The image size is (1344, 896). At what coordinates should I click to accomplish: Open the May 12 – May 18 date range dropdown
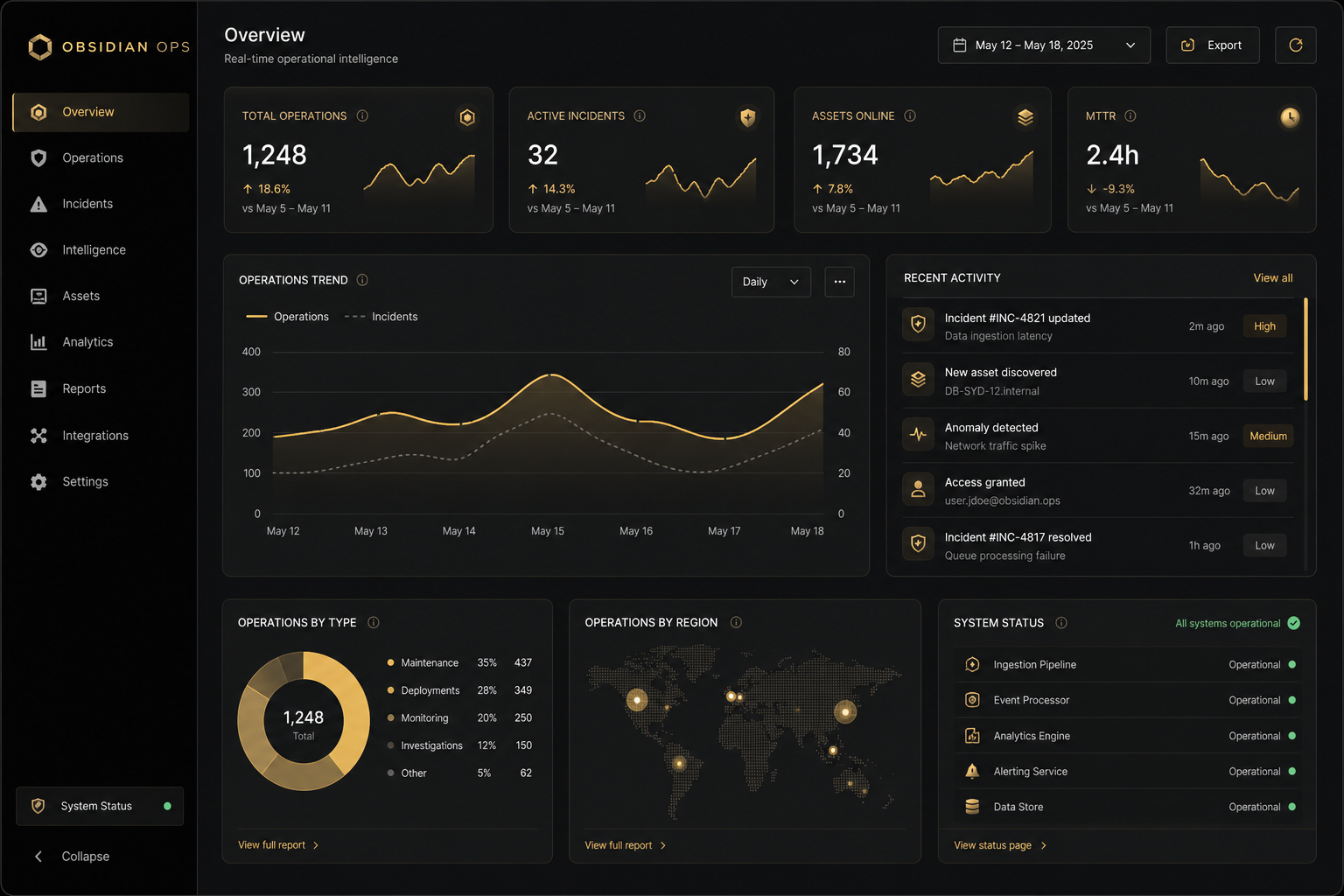click(x=1044, y=45)
